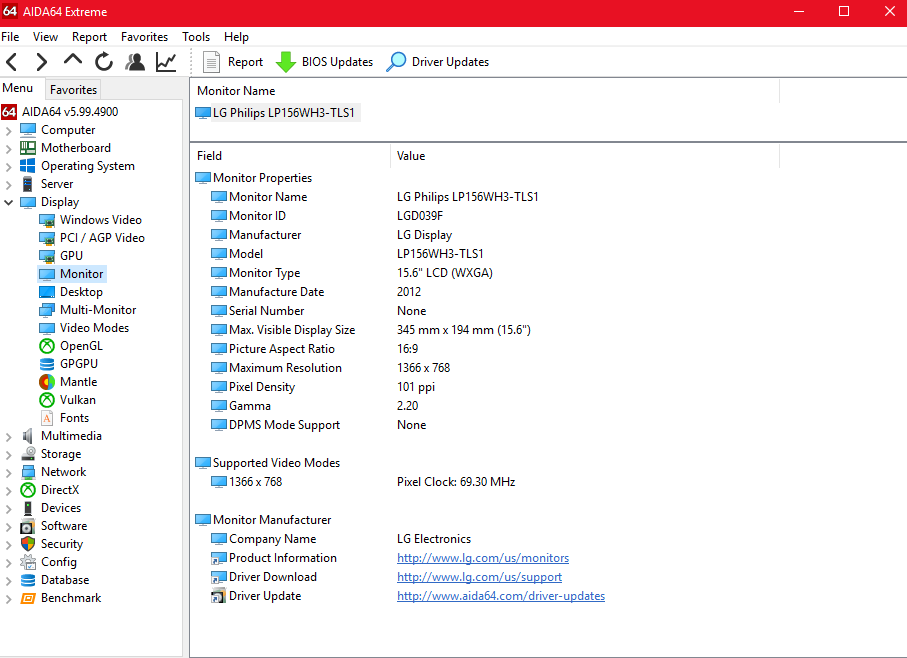Expand the Motherboard node chevron
The image size is (907, 658).
9,149
